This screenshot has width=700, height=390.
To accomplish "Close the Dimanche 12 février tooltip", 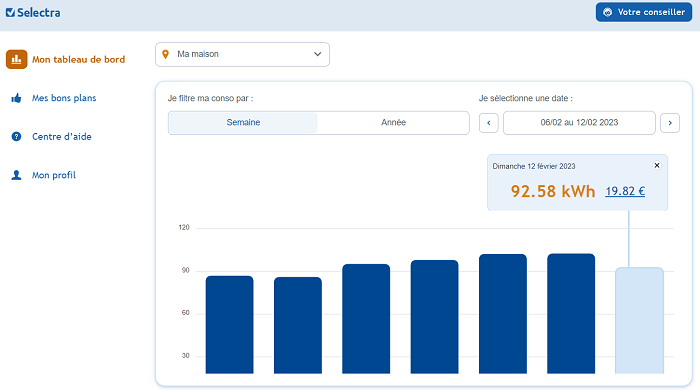I will (x=657, y=166).
